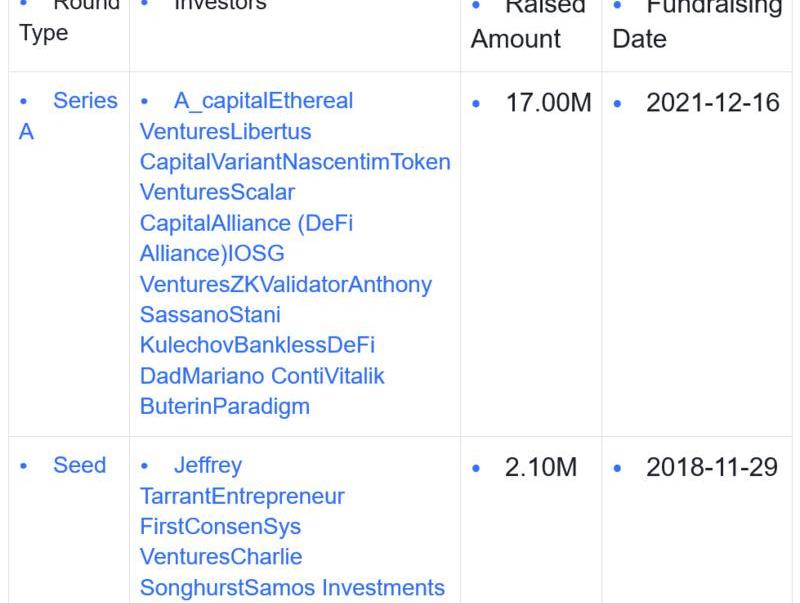Open the DadMariano ContiVitalik link

click(x=262, y=376)
